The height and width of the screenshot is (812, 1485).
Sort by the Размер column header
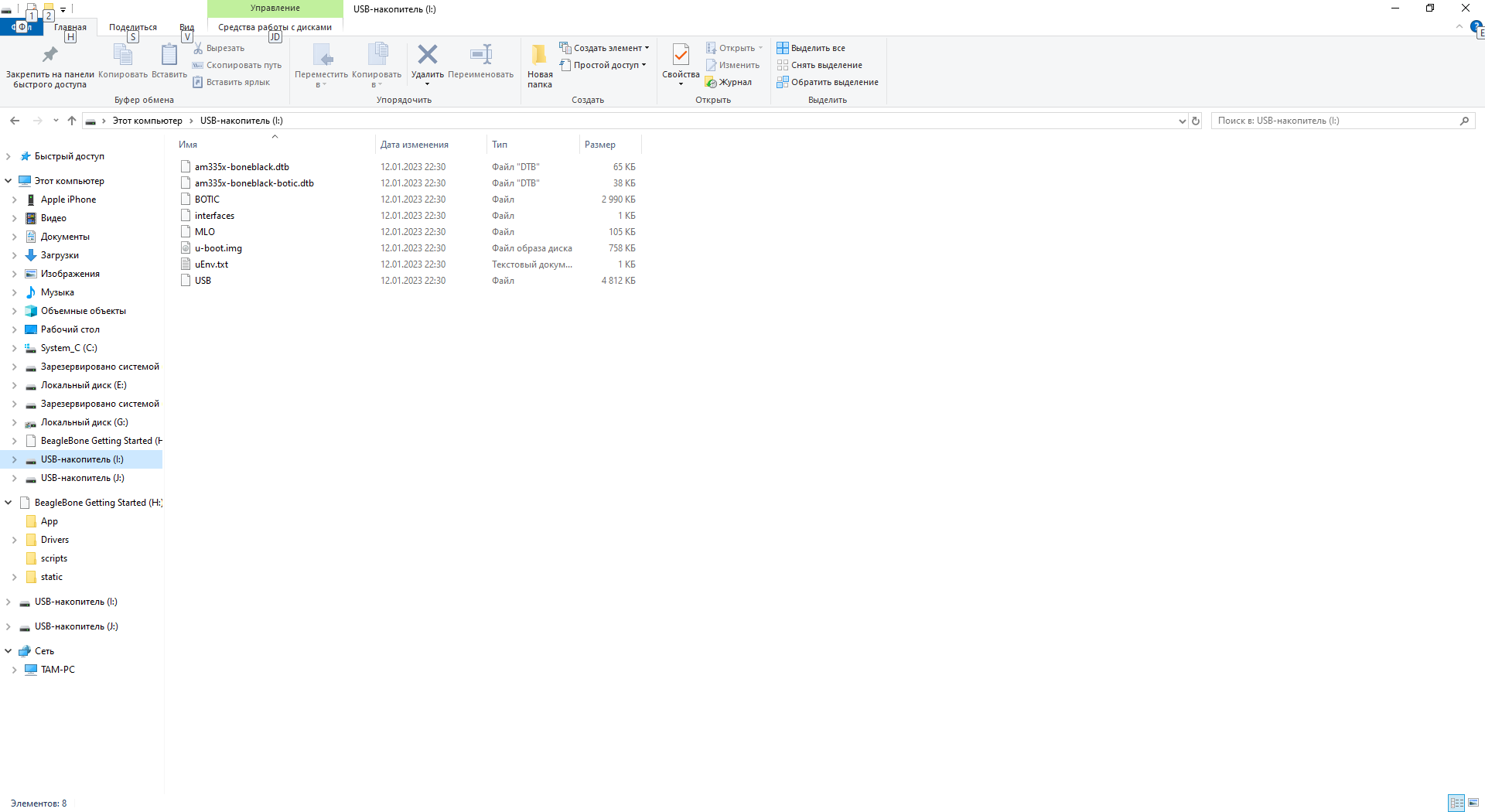(600, 145)
